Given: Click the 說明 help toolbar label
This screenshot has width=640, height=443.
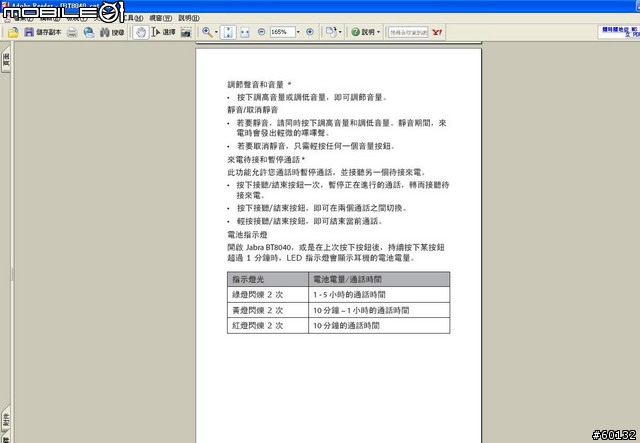Looking at the screenshot, I should [368, 32].
